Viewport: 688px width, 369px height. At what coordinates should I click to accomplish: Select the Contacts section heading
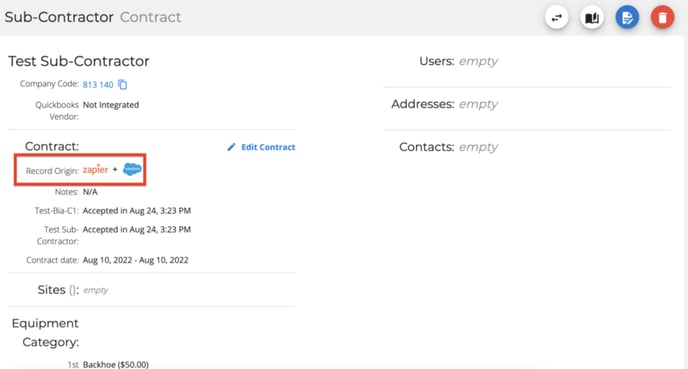[x=426, y=147]
